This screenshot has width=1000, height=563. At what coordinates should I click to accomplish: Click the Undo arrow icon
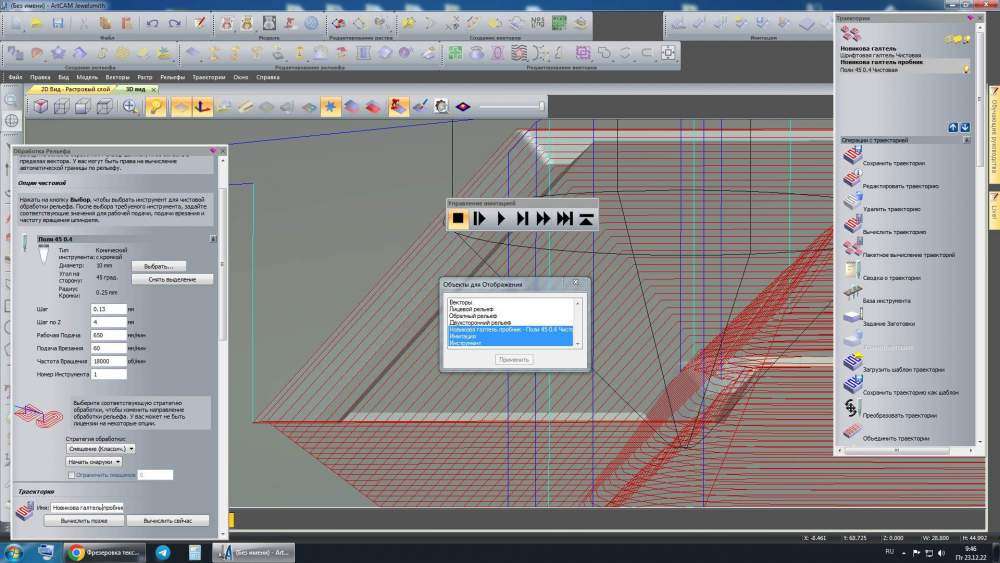153,22
